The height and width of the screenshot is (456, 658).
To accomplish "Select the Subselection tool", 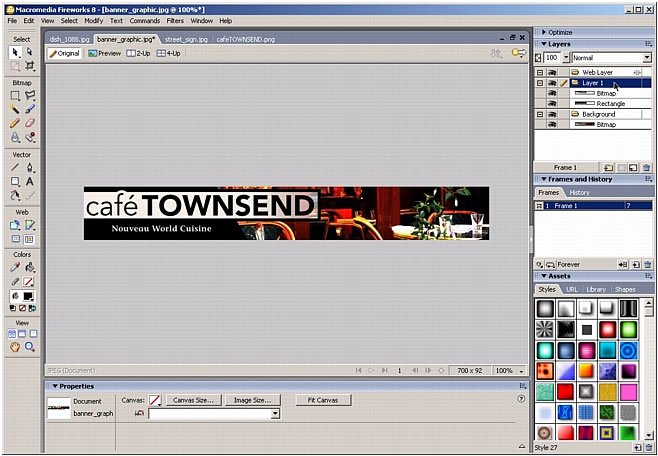I will pos(29,52).
